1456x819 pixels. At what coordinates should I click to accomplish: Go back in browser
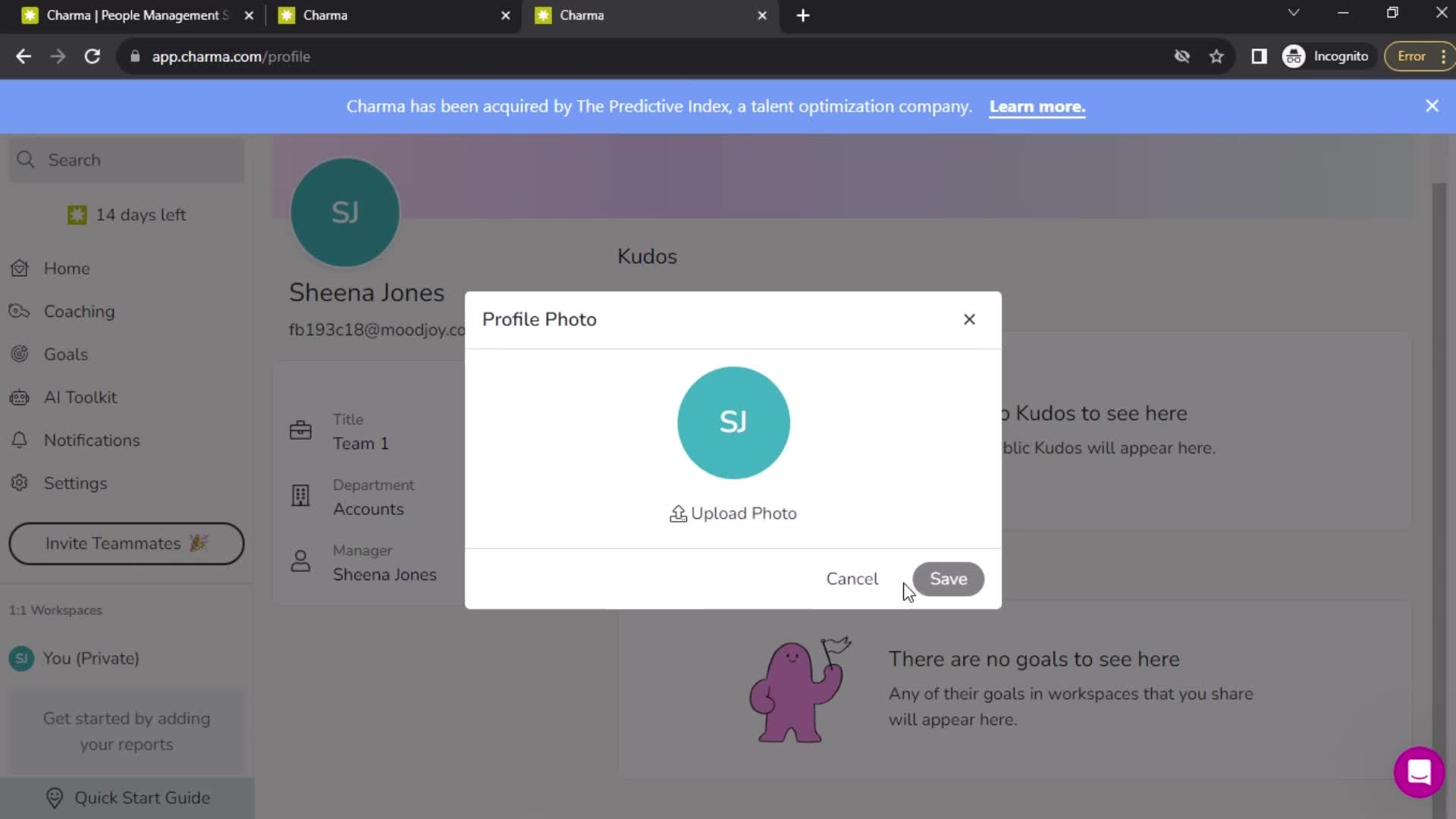point(24,56)
